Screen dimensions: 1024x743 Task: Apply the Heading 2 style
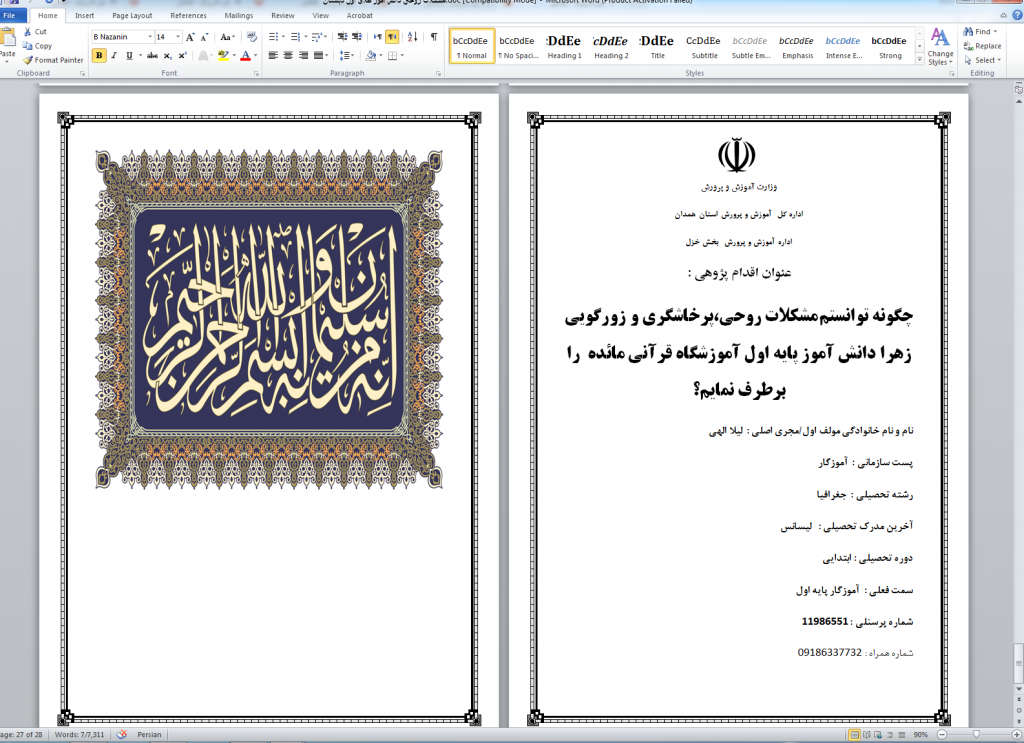pos(611,46)
